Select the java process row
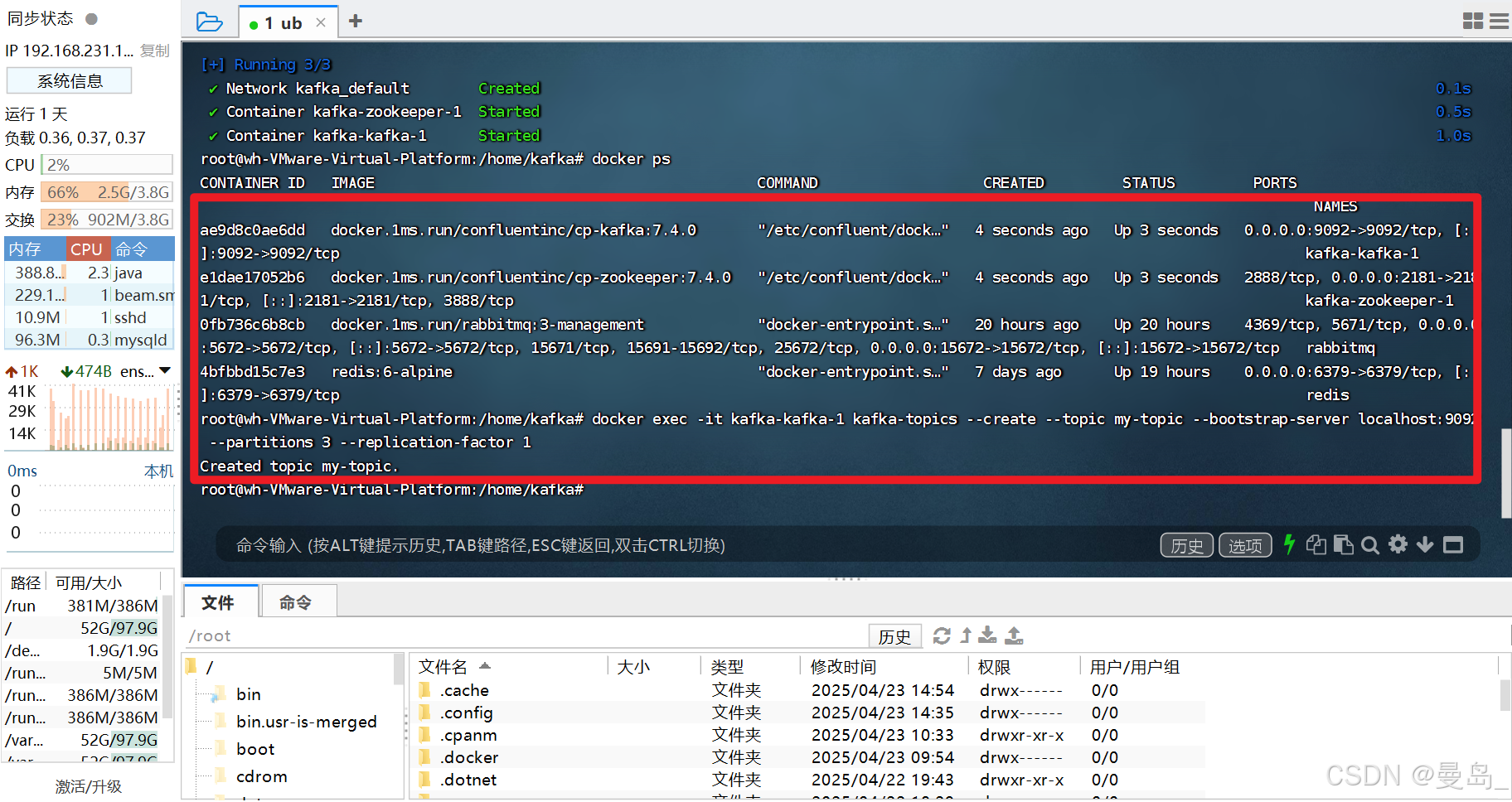Screen dimensions: 1512x802 point(90,273)
